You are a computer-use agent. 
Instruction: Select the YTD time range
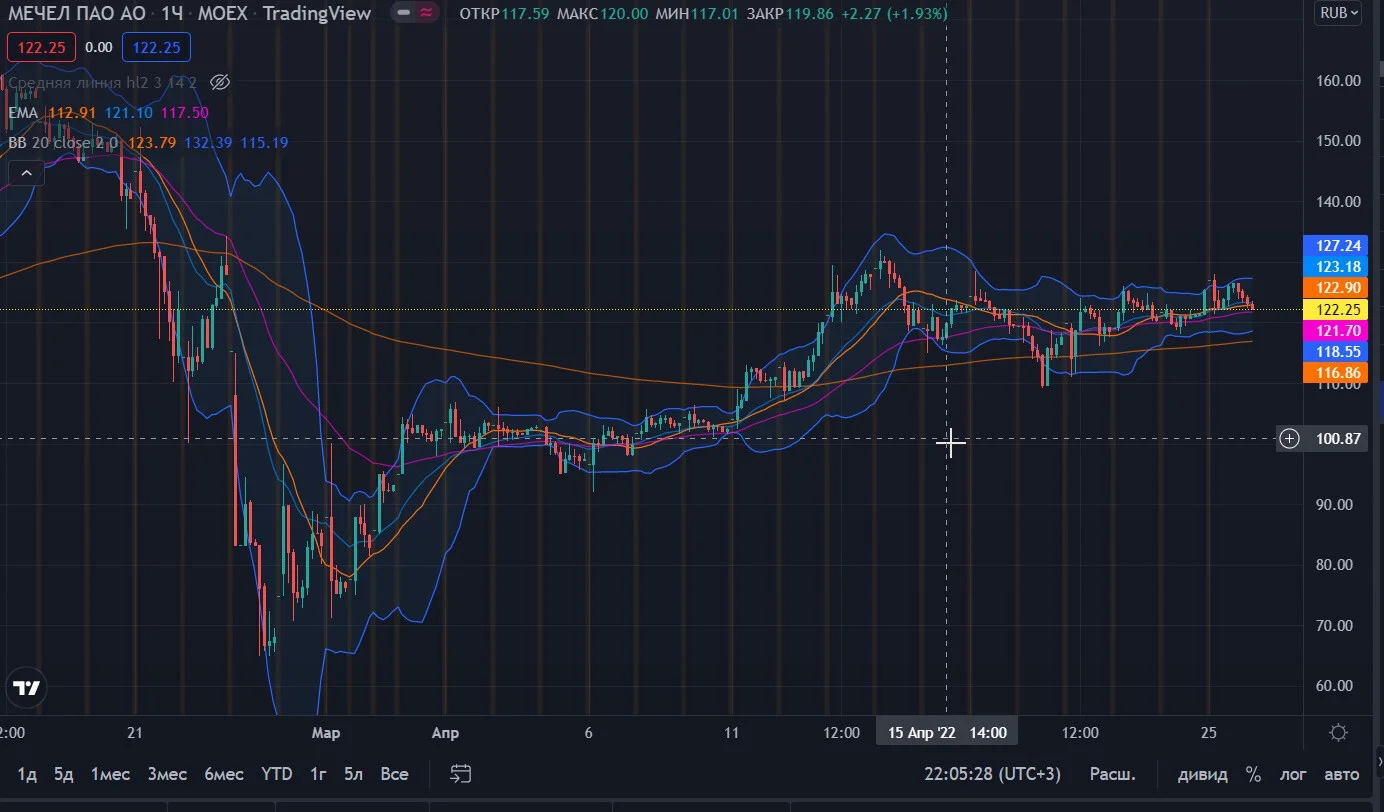[277, 774]
